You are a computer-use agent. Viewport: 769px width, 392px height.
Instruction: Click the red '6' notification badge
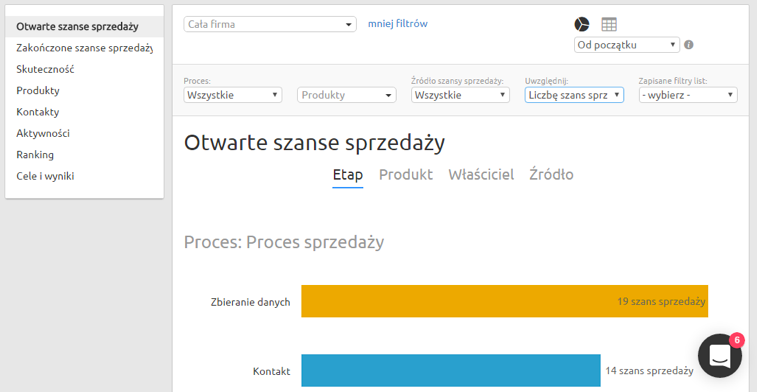(x=737, y=340)
